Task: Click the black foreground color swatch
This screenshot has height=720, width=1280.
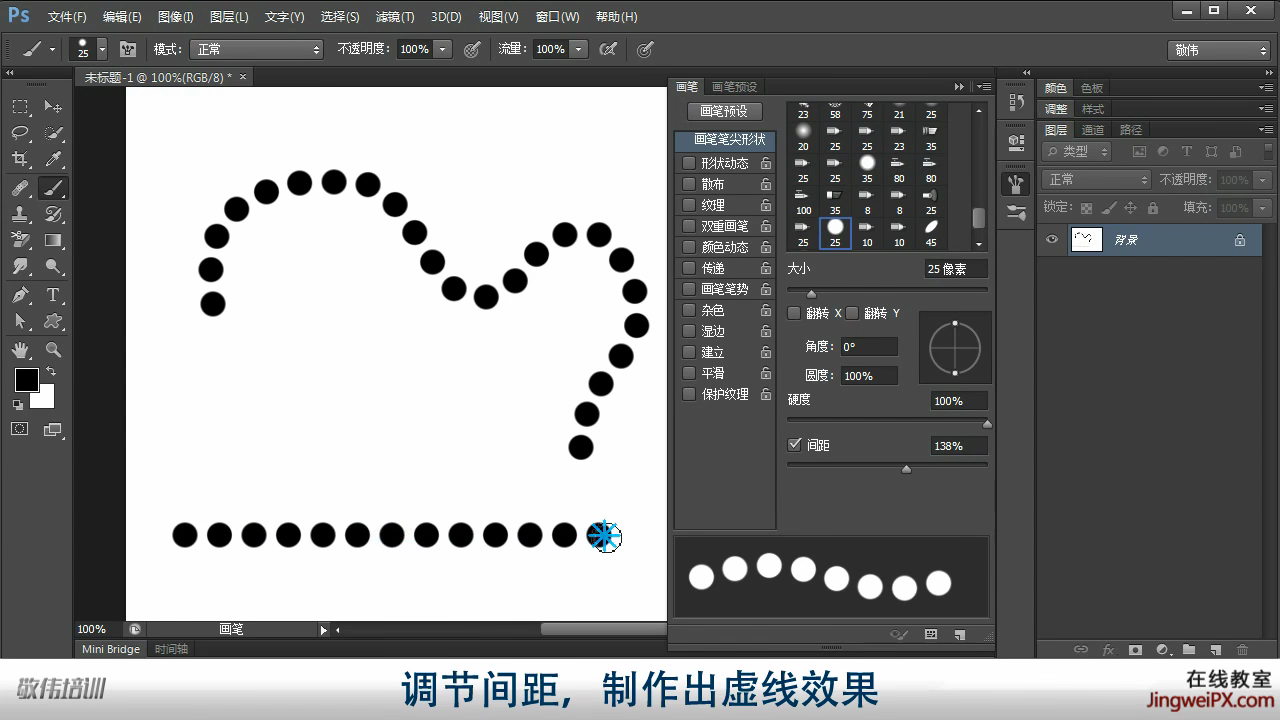Action: coord(27,380)
